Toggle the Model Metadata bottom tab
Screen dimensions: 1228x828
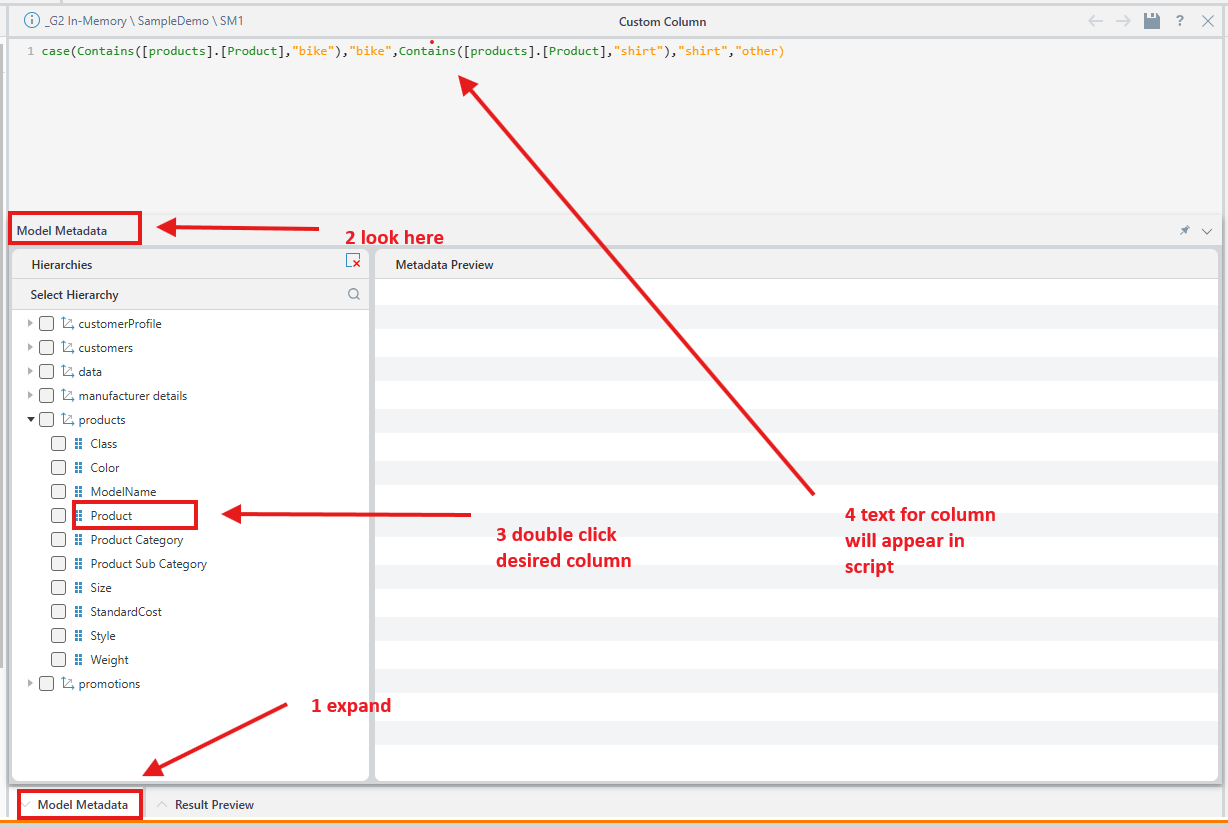80,805
